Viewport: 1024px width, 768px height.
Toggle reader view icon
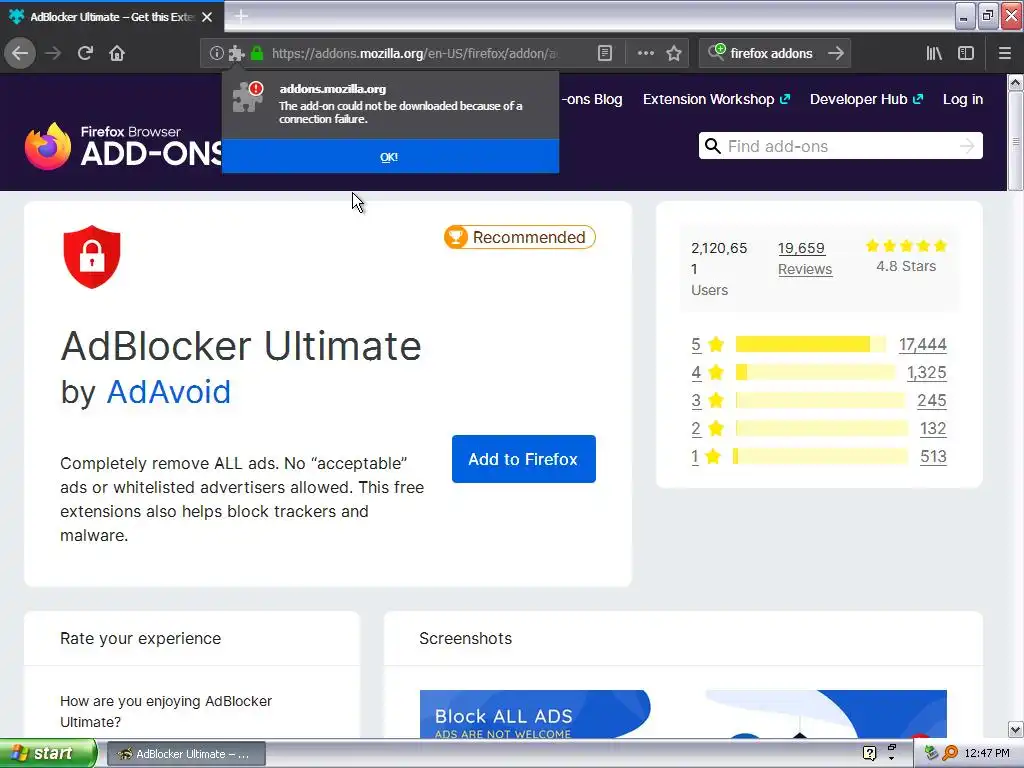[x=605, y=53]
